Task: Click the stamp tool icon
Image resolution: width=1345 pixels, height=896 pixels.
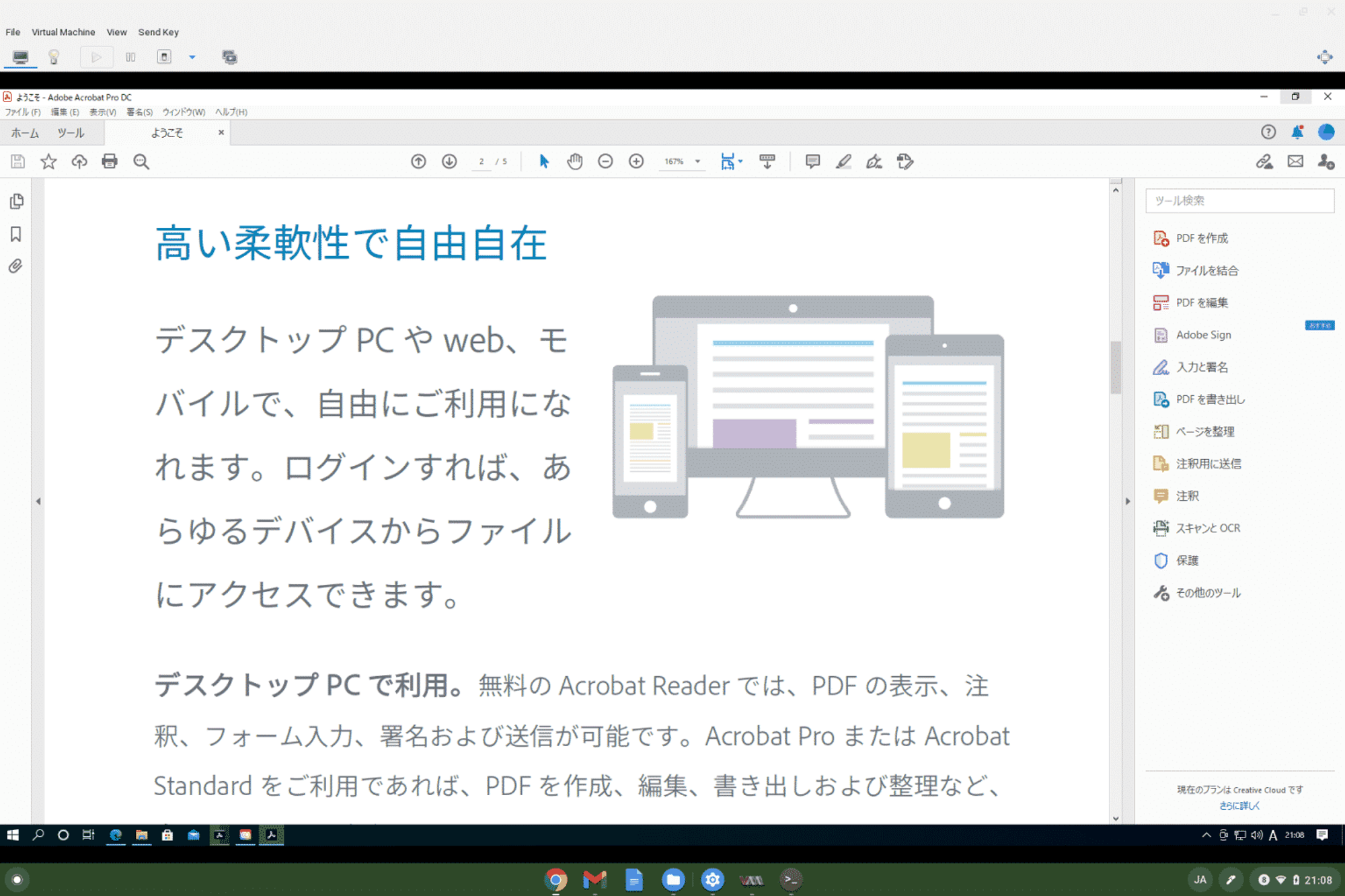Action: (x=905, y=161)
